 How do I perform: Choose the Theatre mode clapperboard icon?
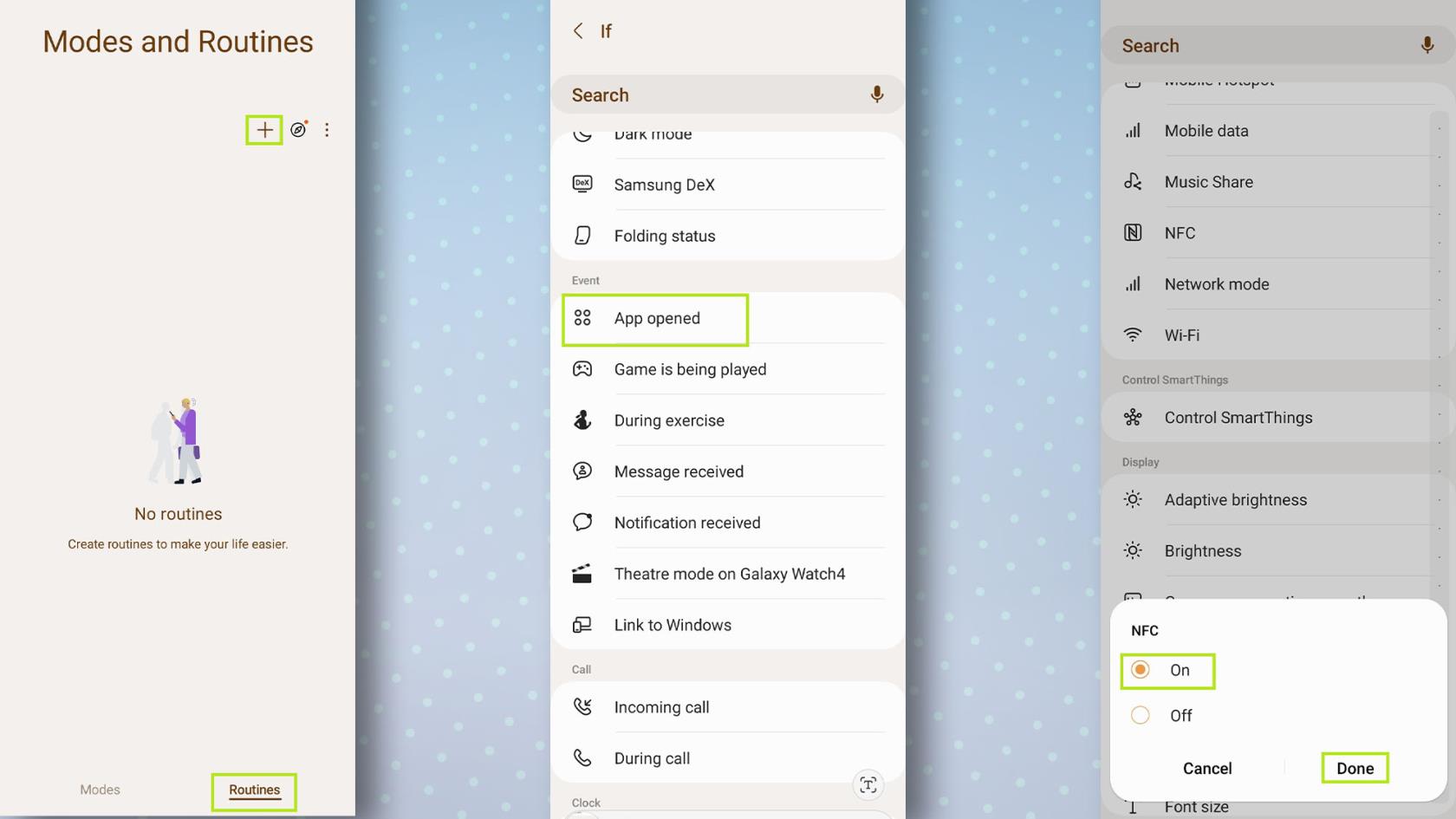582,573
